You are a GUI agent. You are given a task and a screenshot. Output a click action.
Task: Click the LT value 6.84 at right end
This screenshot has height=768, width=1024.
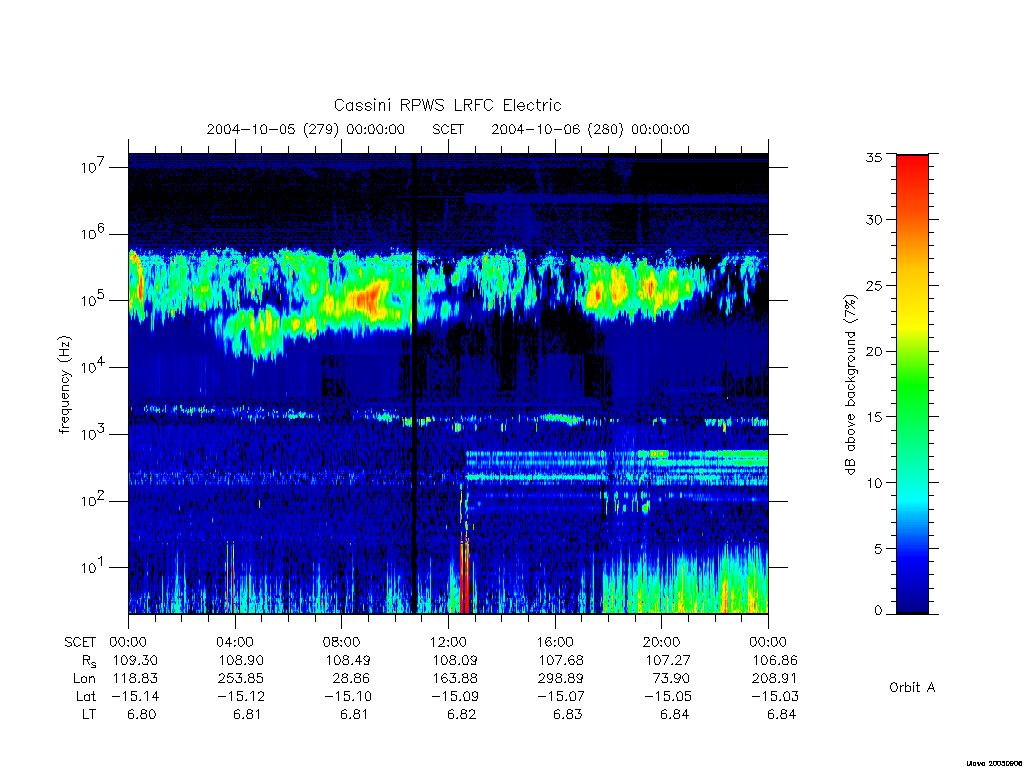tap(781, 714)
